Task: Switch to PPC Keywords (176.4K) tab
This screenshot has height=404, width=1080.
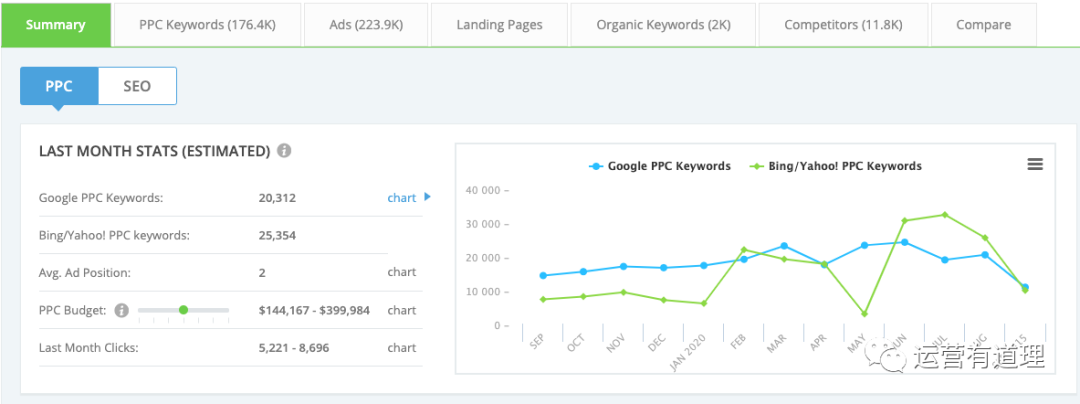Action: tap(207, 25)
